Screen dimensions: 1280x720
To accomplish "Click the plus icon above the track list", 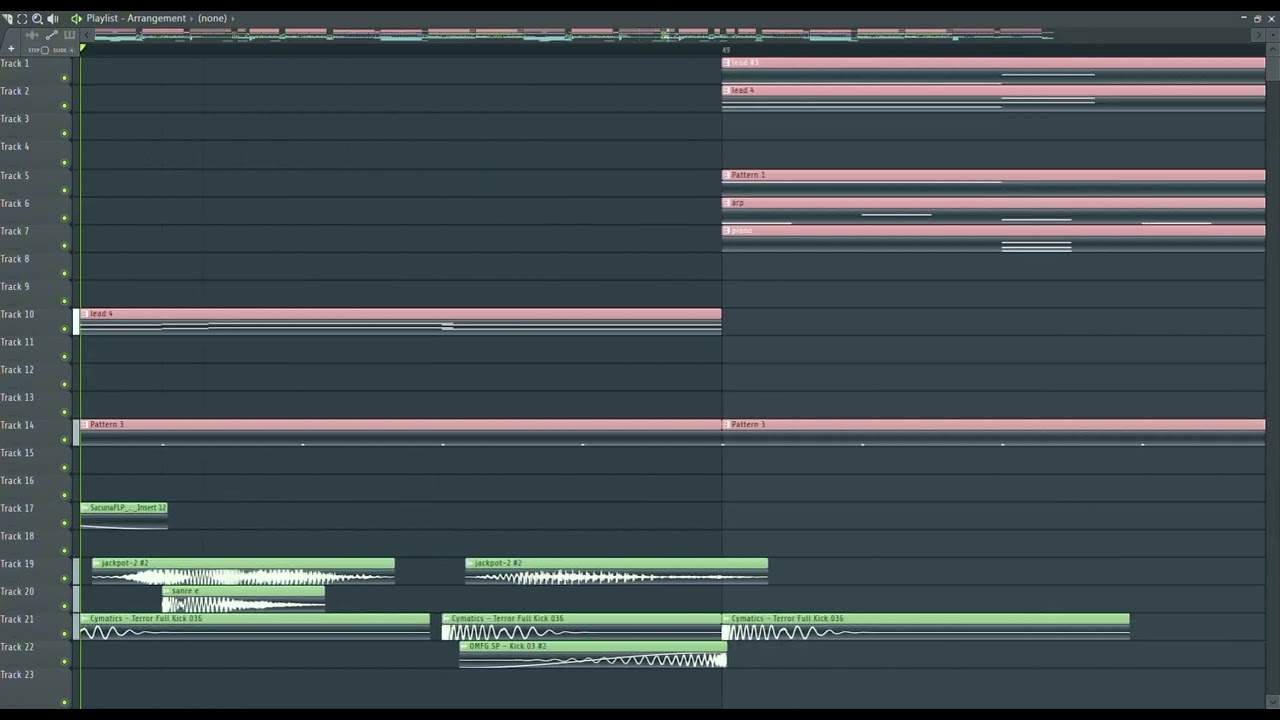I will (x=11, y=48).
